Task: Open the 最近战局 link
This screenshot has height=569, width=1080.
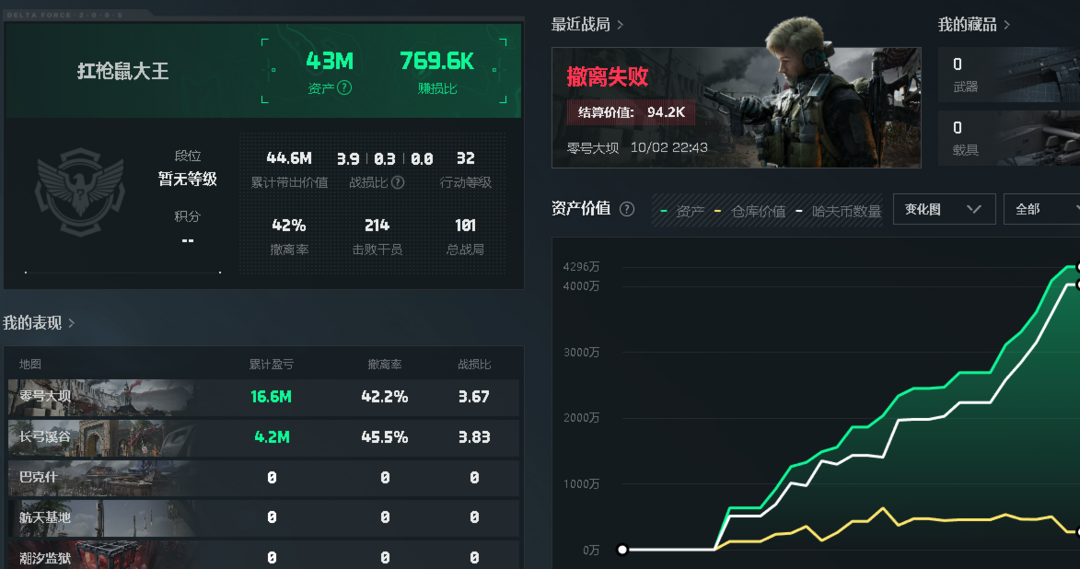Action: (587, 24)
